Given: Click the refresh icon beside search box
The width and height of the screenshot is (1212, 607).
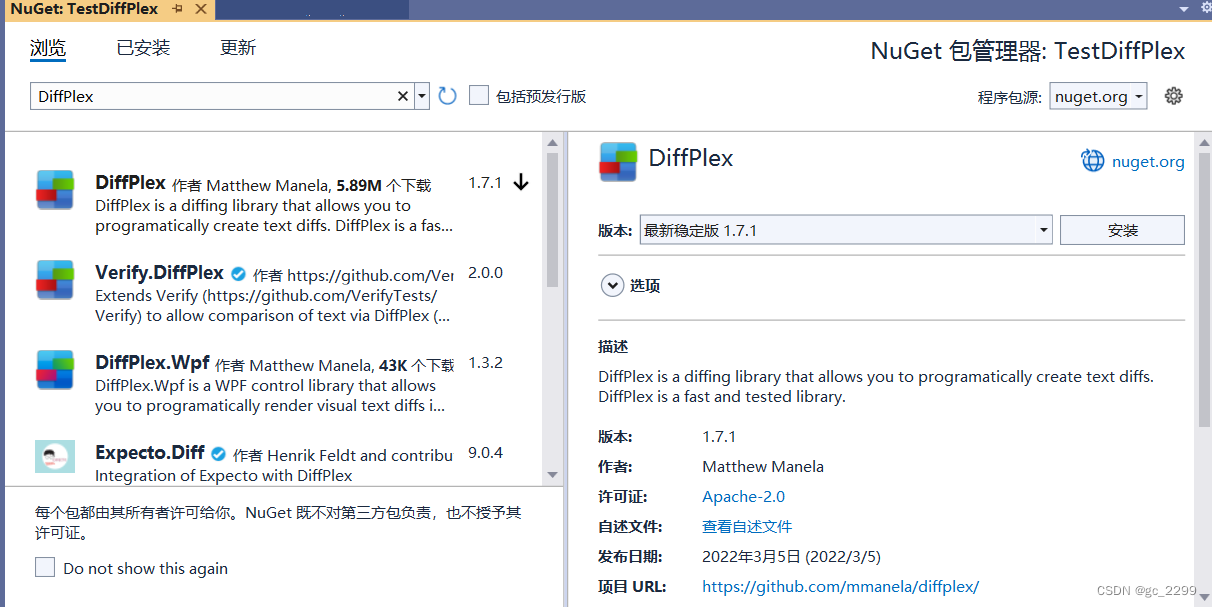Looking at the screenshot, I should click(x=447, y=96).
